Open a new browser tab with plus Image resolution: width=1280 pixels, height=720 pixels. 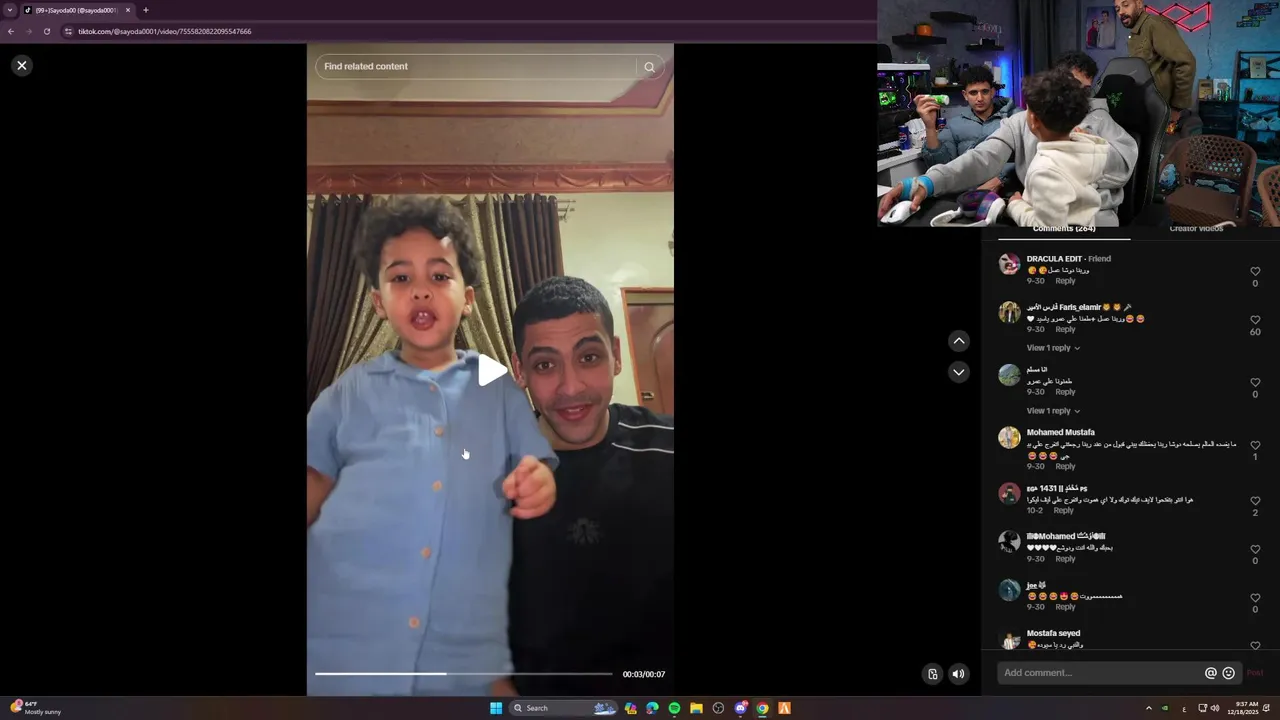point(146,10)
